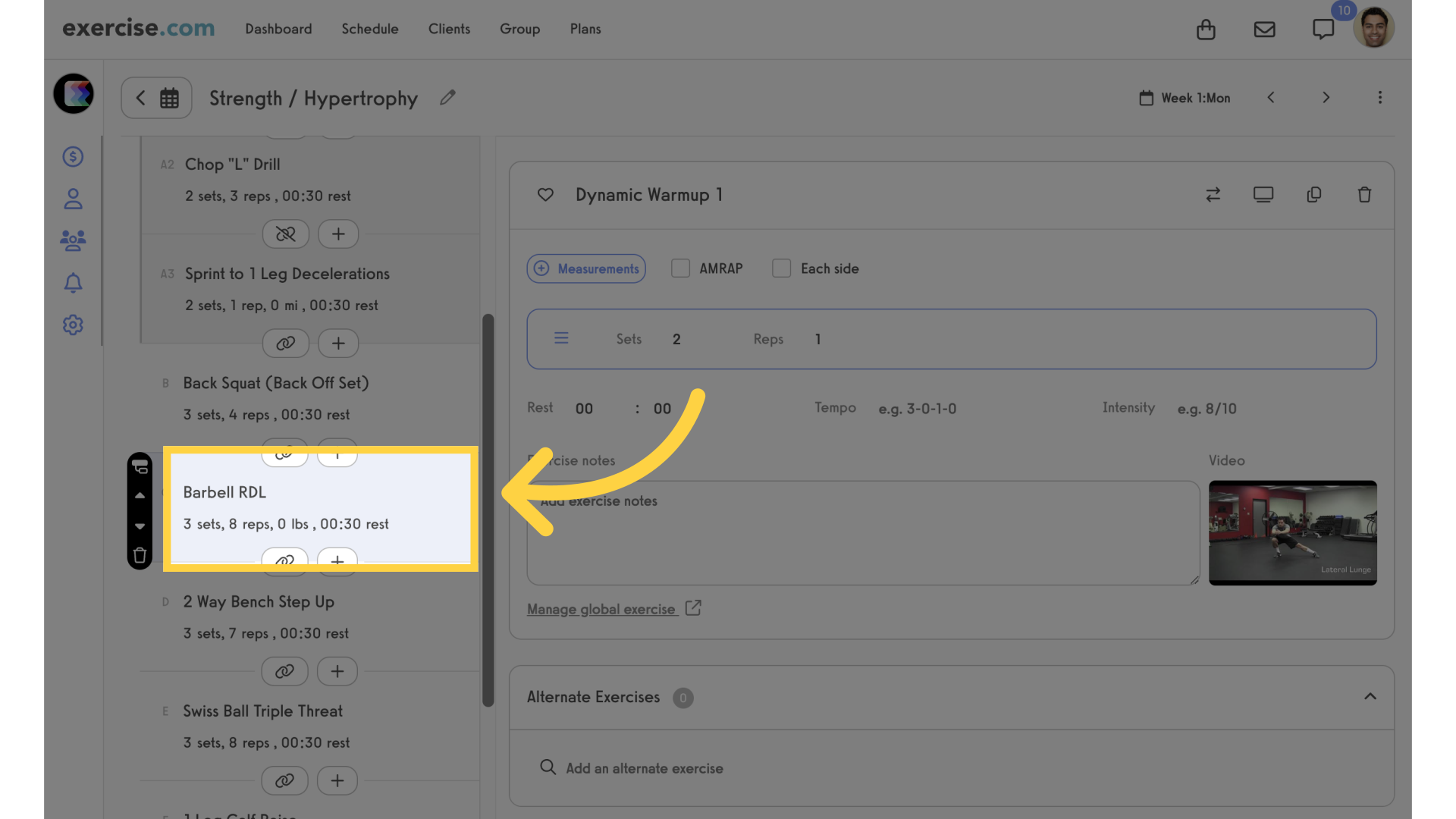The height and width of the screenshot is (819, 1456).
Task: Click the back arrow calendar button
Action: pyautogui.click(x=156, y=98)
